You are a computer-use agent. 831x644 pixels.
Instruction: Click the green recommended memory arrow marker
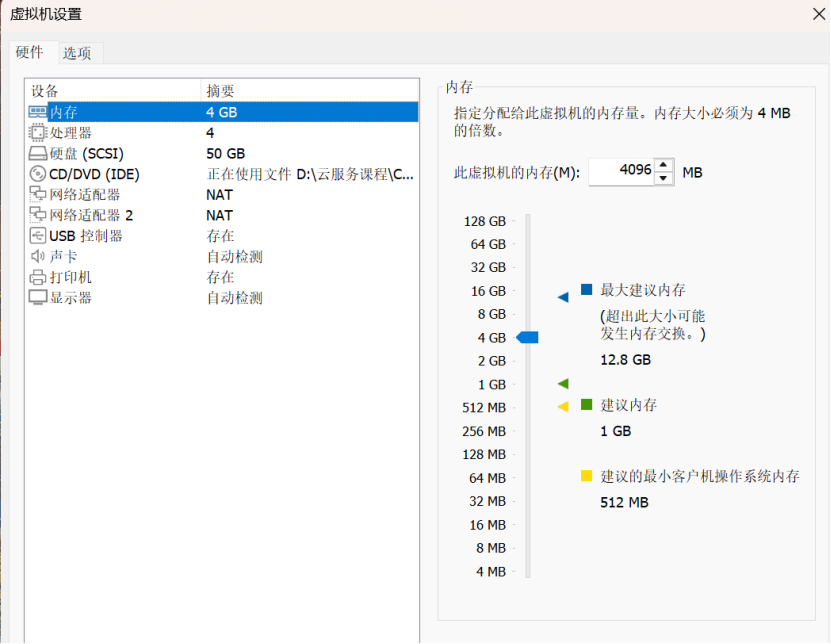[x=563, y=383]
